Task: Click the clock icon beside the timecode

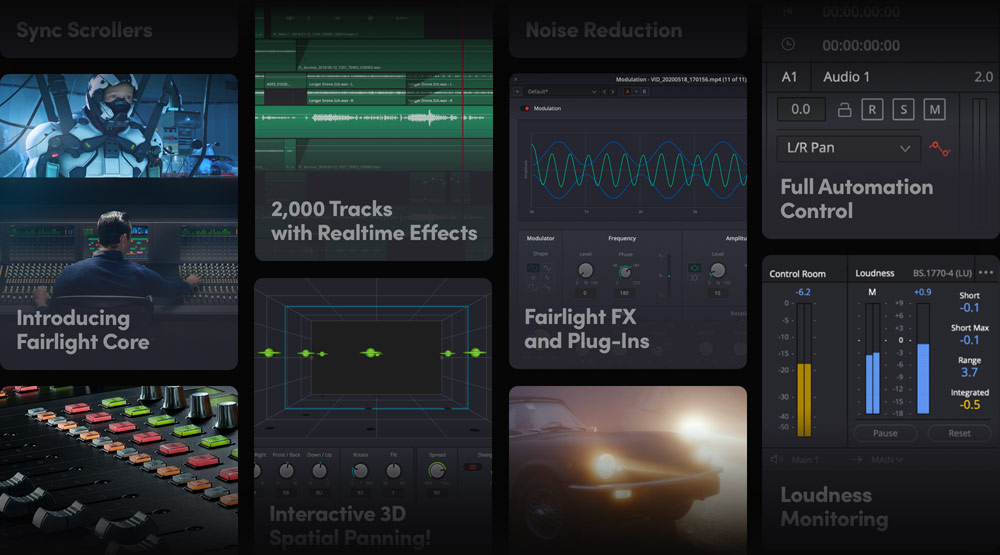Action: [787, 45]
